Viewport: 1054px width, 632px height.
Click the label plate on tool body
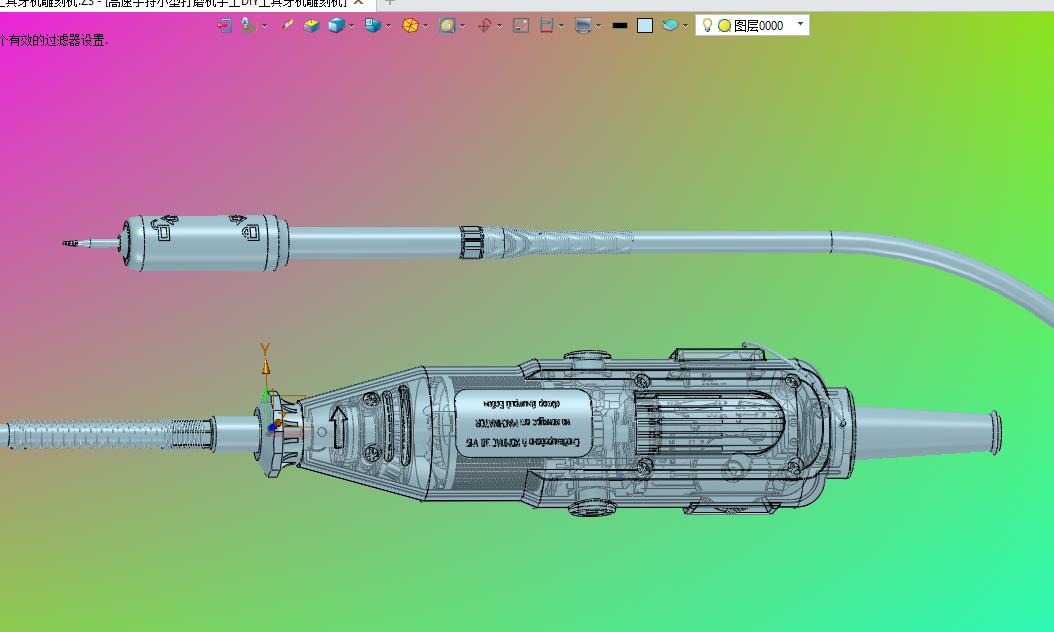523,422
